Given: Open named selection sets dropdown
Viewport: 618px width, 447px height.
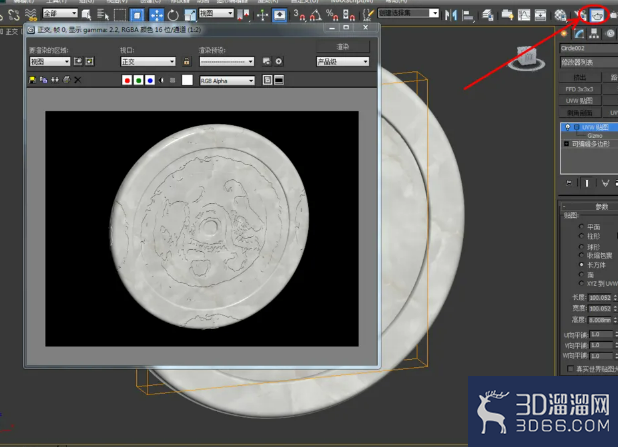Looking at the screenshot, I should click(408, 13).
